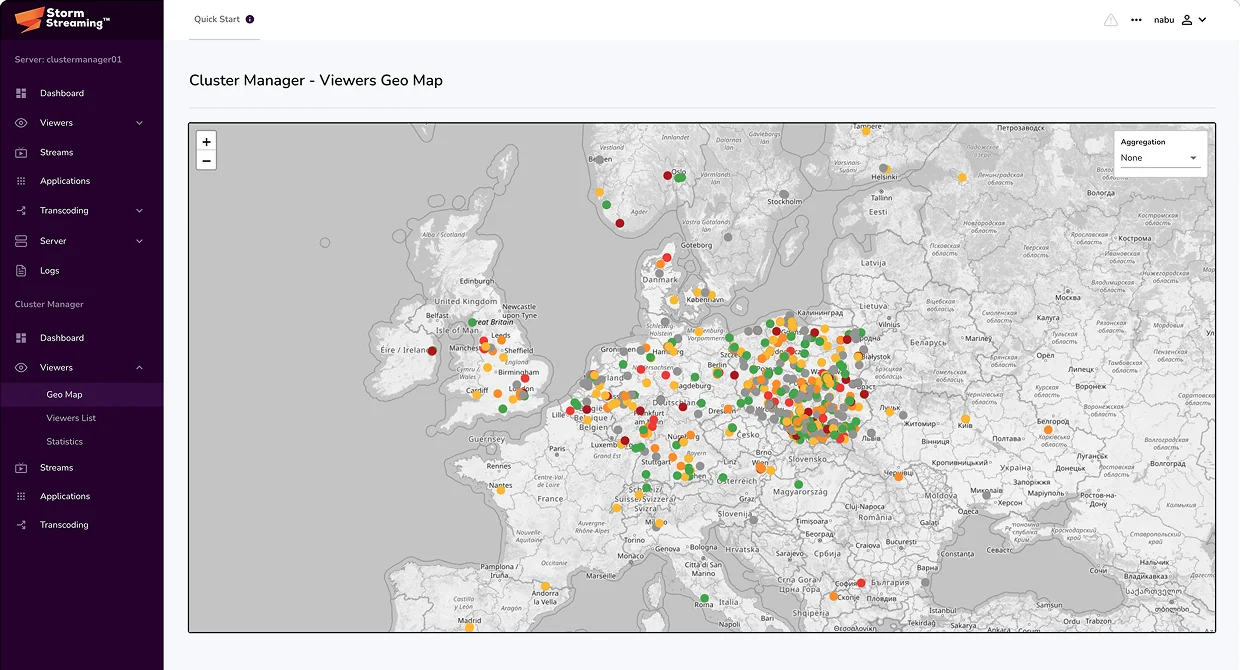Expand the Viewers menu in top sidebar
The height and width of the screenshot is (670, 1240).
pos(139,122)
